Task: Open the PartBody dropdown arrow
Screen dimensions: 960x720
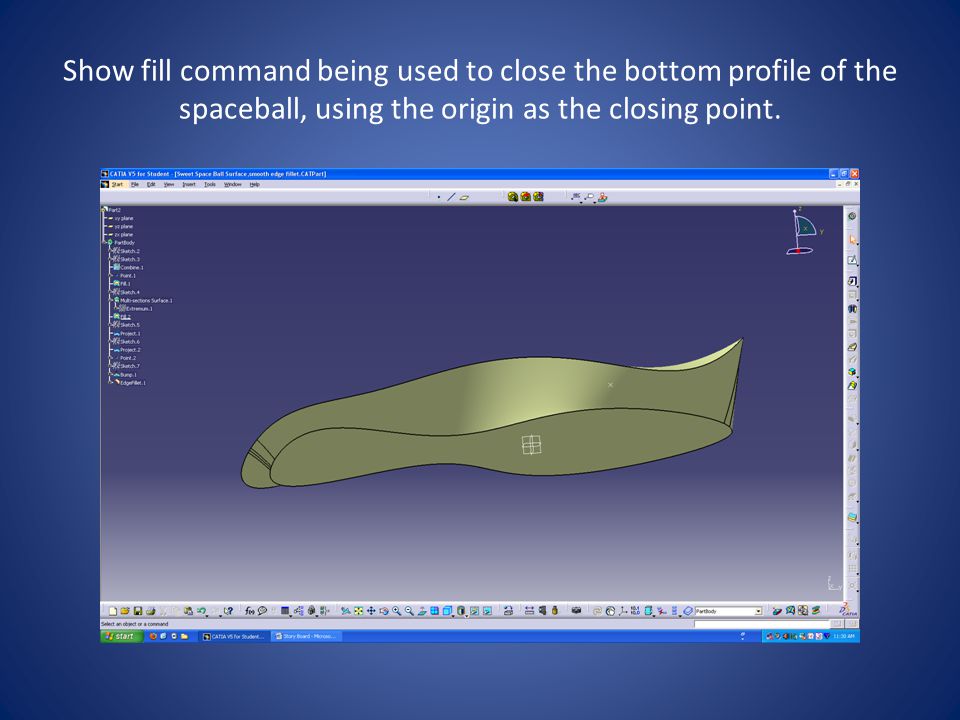Action: [x=758, y=611]
